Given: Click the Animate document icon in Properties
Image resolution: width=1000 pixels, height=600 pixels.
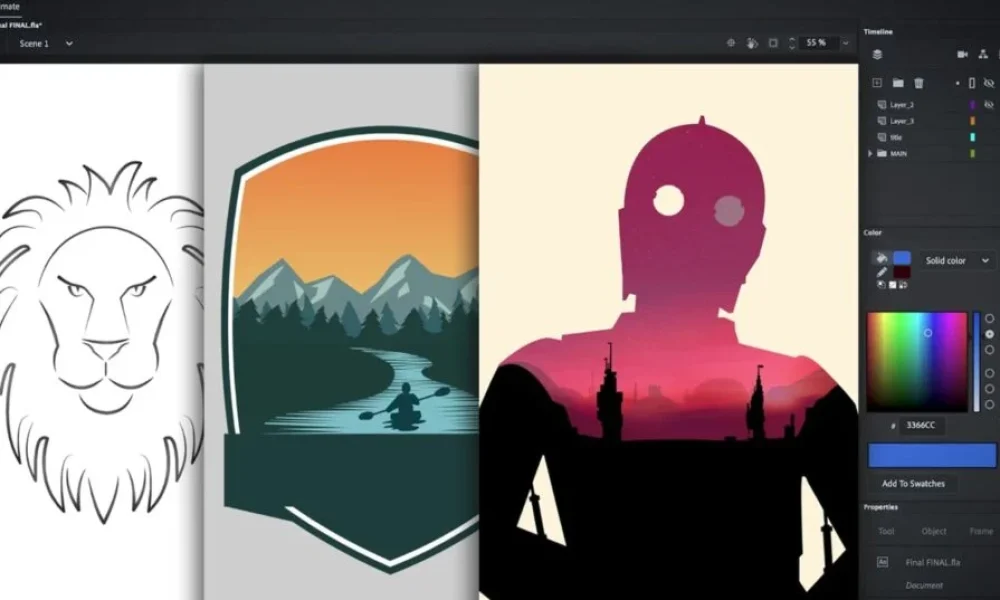Looking at the screenshot, I should [883, 562].
